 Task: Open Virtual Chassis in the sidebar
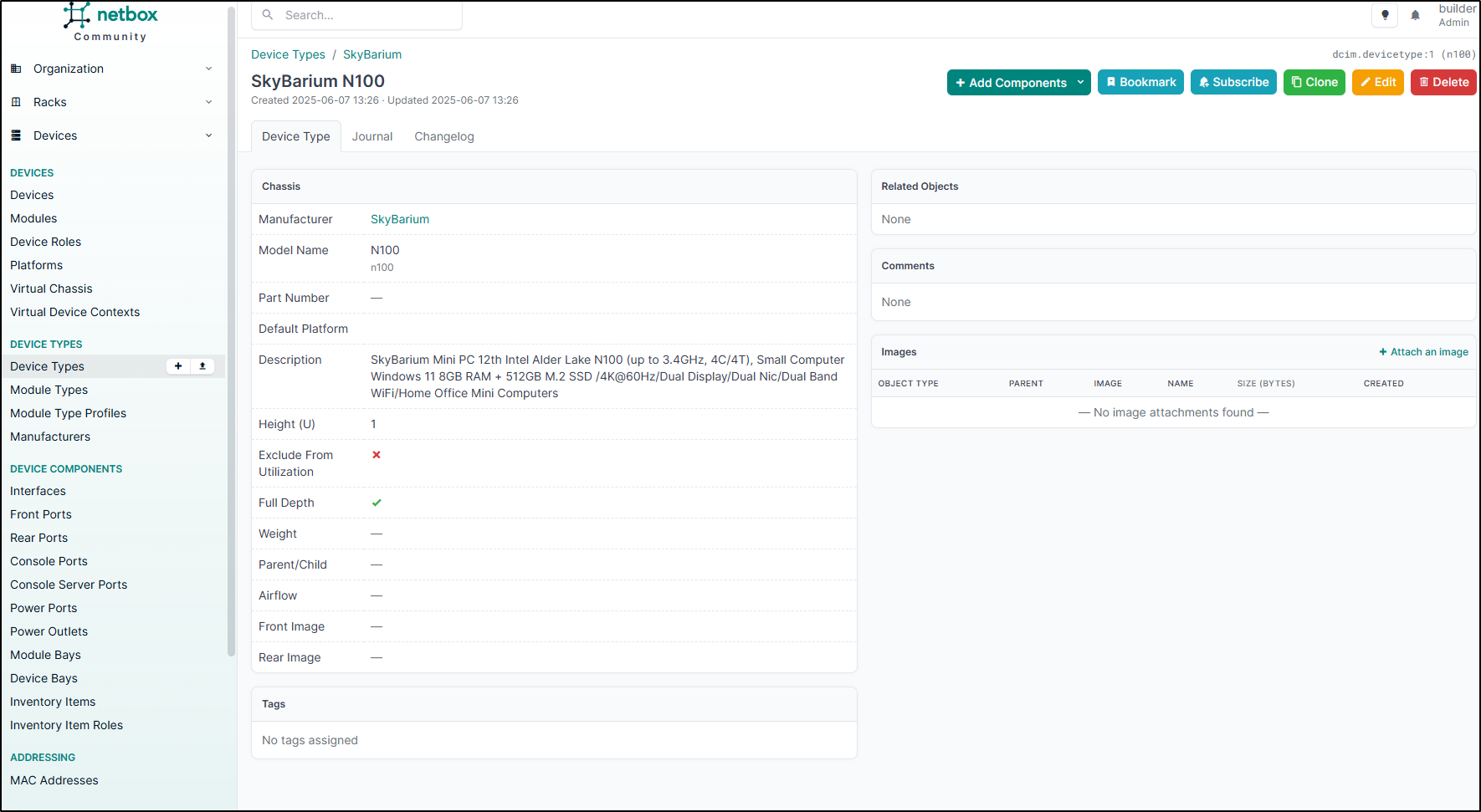(x=51, y=289)
